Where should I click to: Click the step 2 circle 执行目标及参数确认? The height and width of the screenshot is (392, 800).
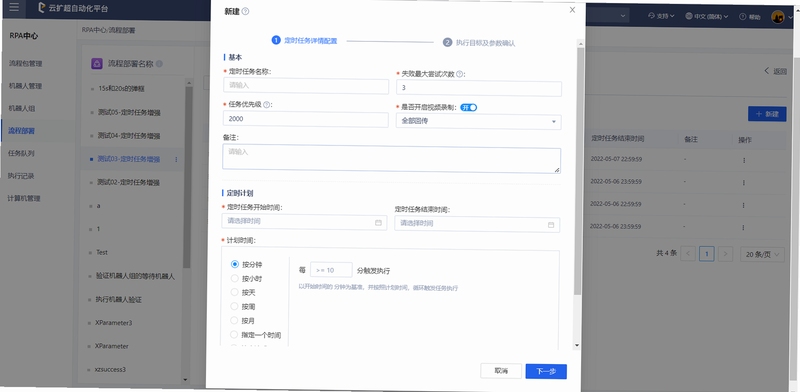[x=447, y=42]
